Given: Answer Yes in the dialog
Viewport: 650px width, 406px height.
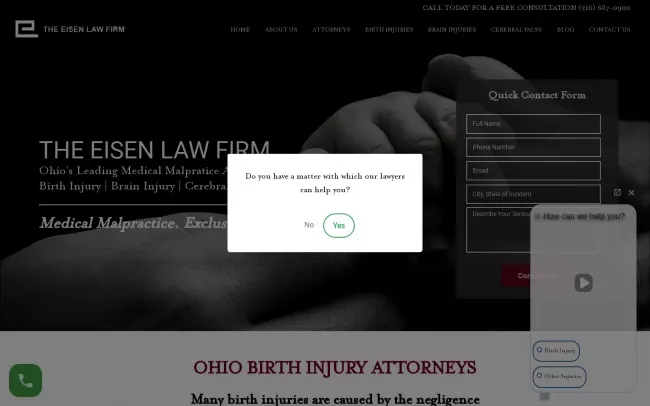Looking at the screenshot, I should 339,225.
